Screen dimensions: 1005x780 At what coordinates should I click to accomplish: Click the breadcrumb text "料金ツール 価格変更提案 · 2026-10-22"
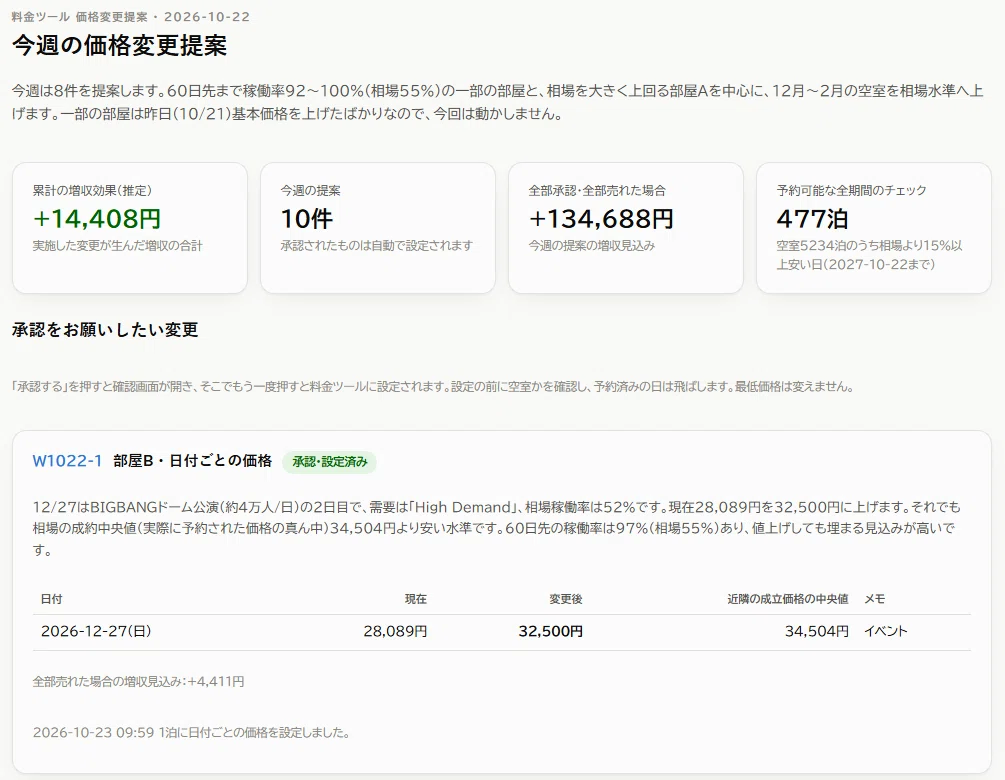tap(131, 17)
